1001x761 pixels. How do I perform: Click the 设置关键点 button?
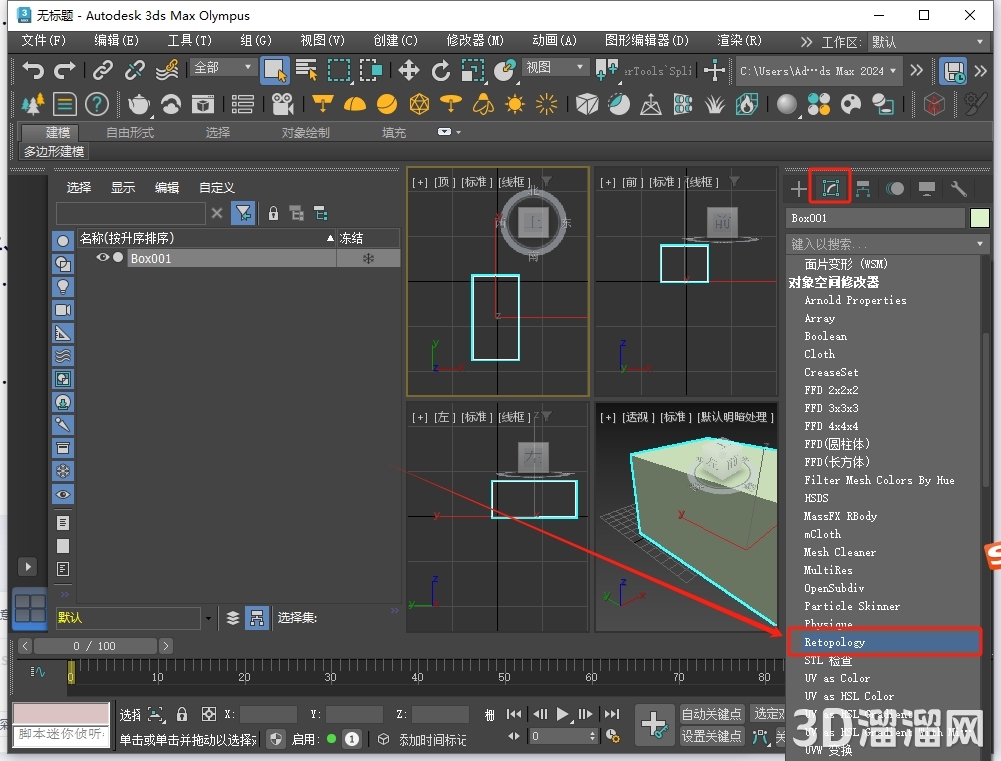point(712,736)
